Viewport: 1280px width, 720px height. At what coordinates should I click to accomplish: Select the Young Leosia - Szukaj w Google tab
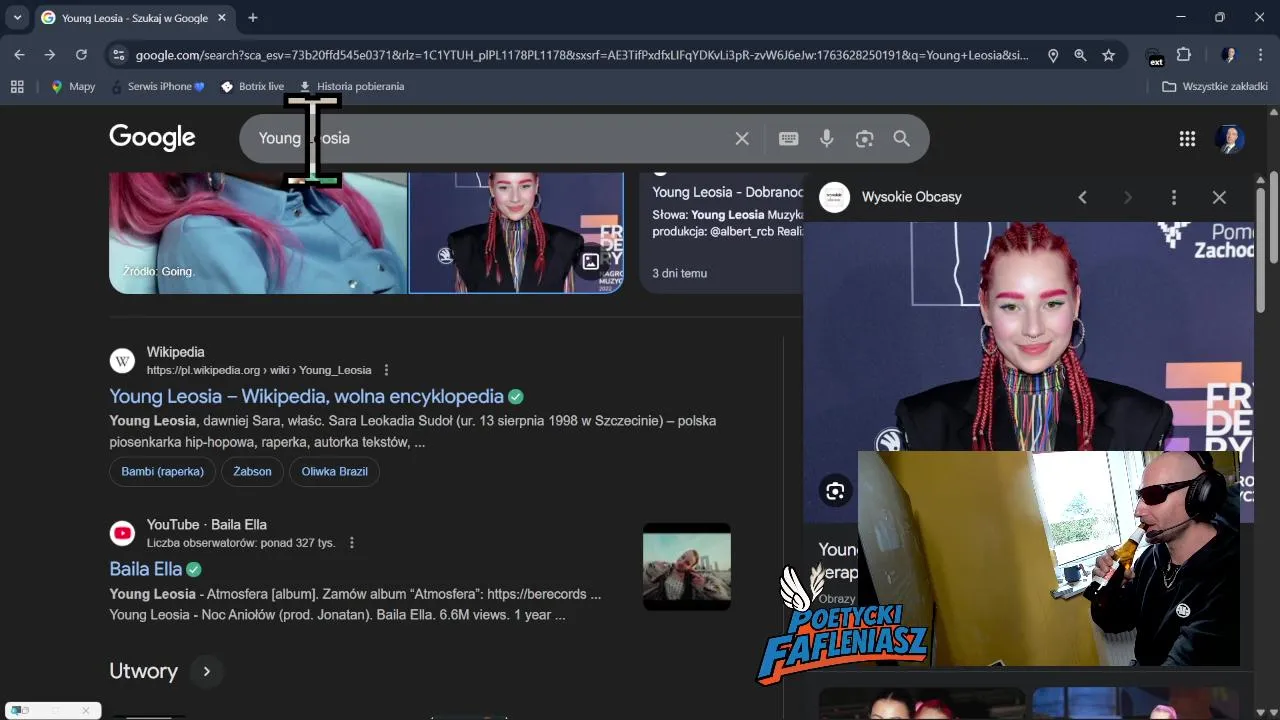tap(134, 18)
